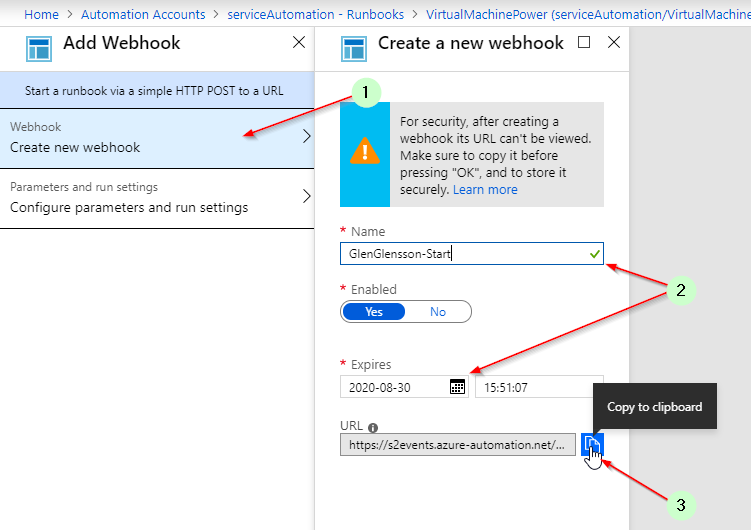Set Enabled toggle to Yes
The image size is (751, 530).
point(374,312)
